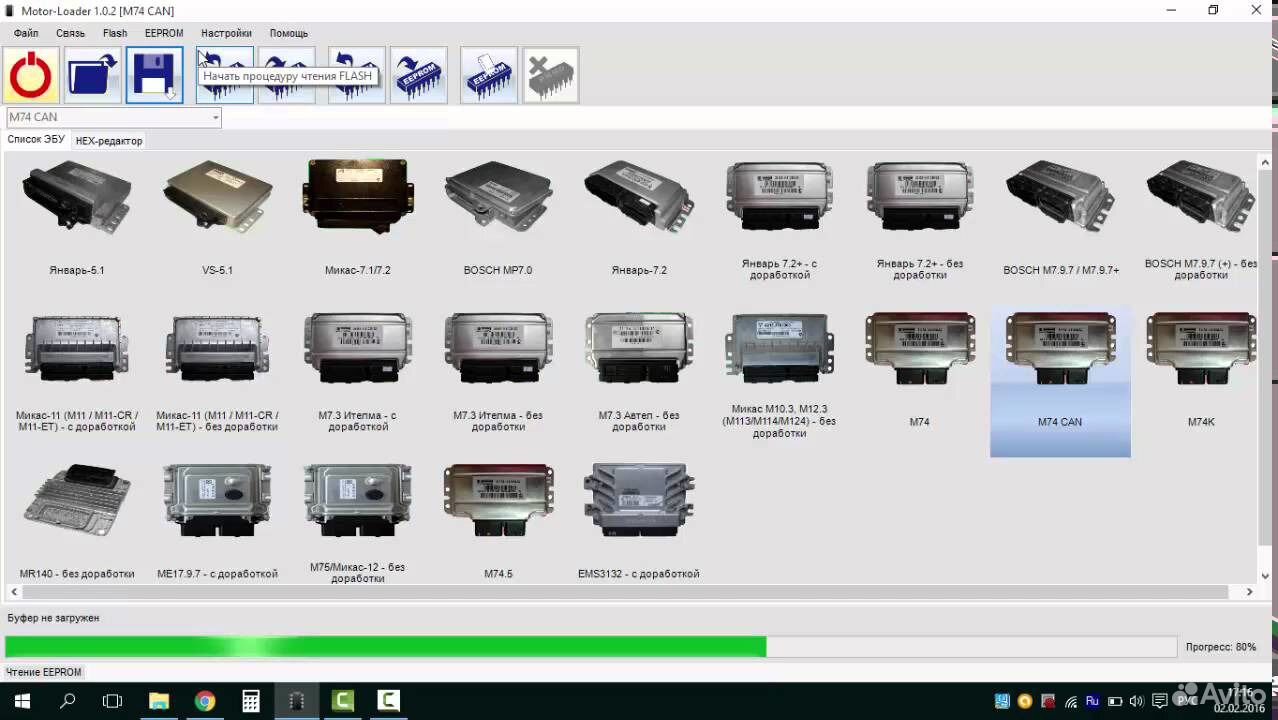Open Chrome from the Windows taskbar
The height and width of the screenshot is (720, 1278).
pos(205,701)
